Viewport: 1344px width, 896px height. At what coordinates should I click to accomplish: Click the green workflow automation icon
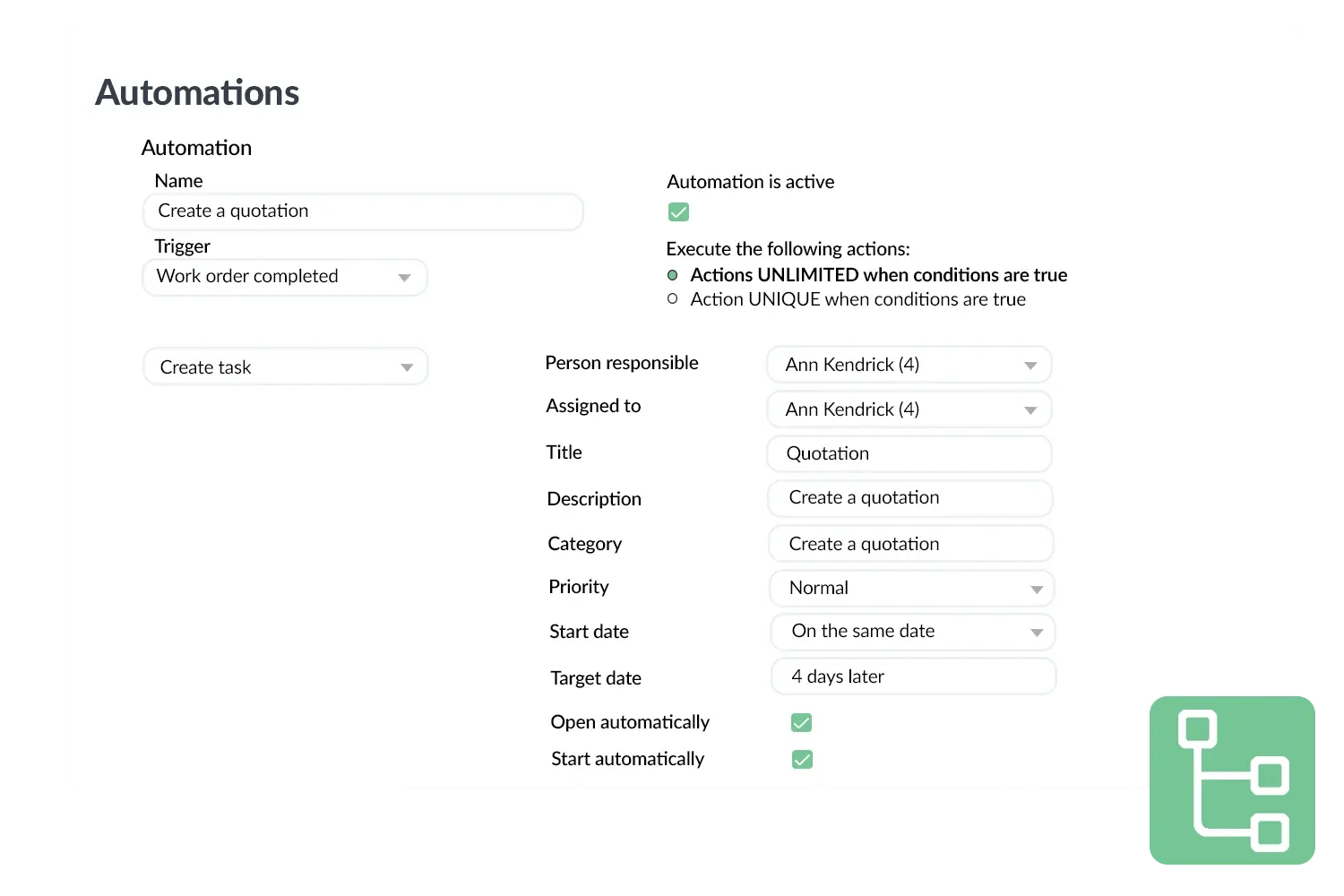click(1232, 780)
